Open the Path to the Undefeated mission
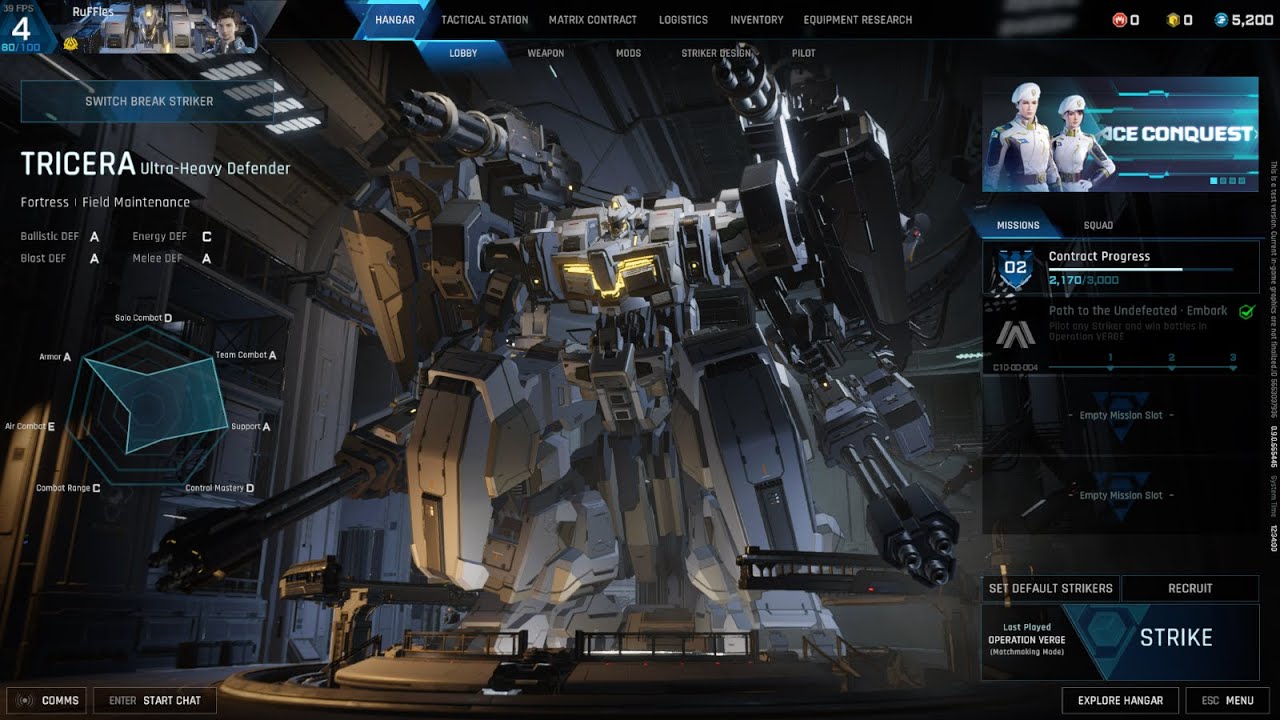Viewport: 1280px width, 720px height. [x=1121, y=337]
